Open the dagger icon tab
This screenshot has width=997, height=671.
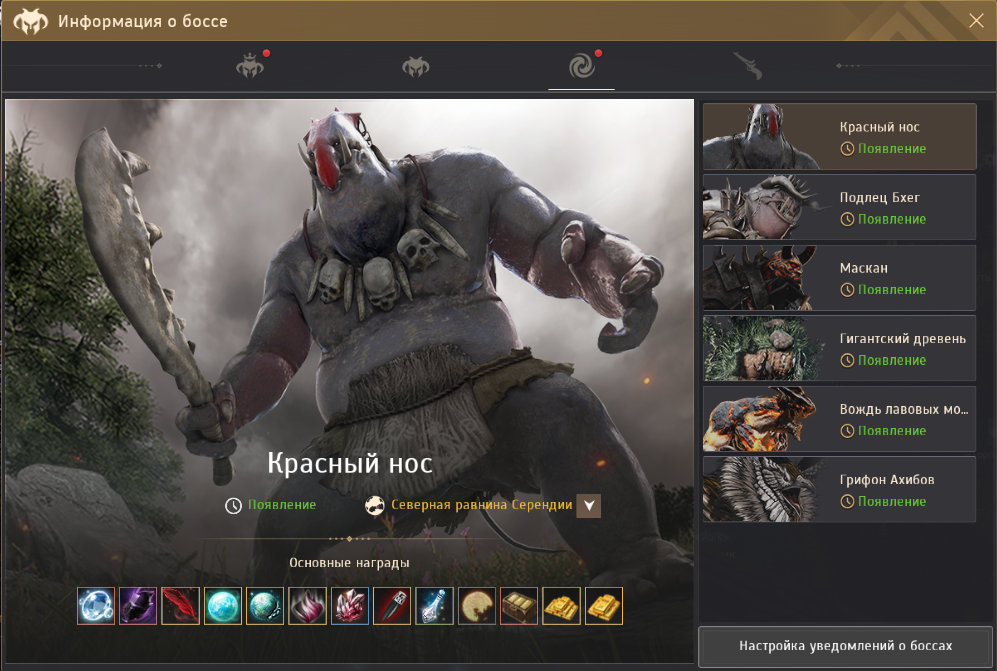click(748, 67)
